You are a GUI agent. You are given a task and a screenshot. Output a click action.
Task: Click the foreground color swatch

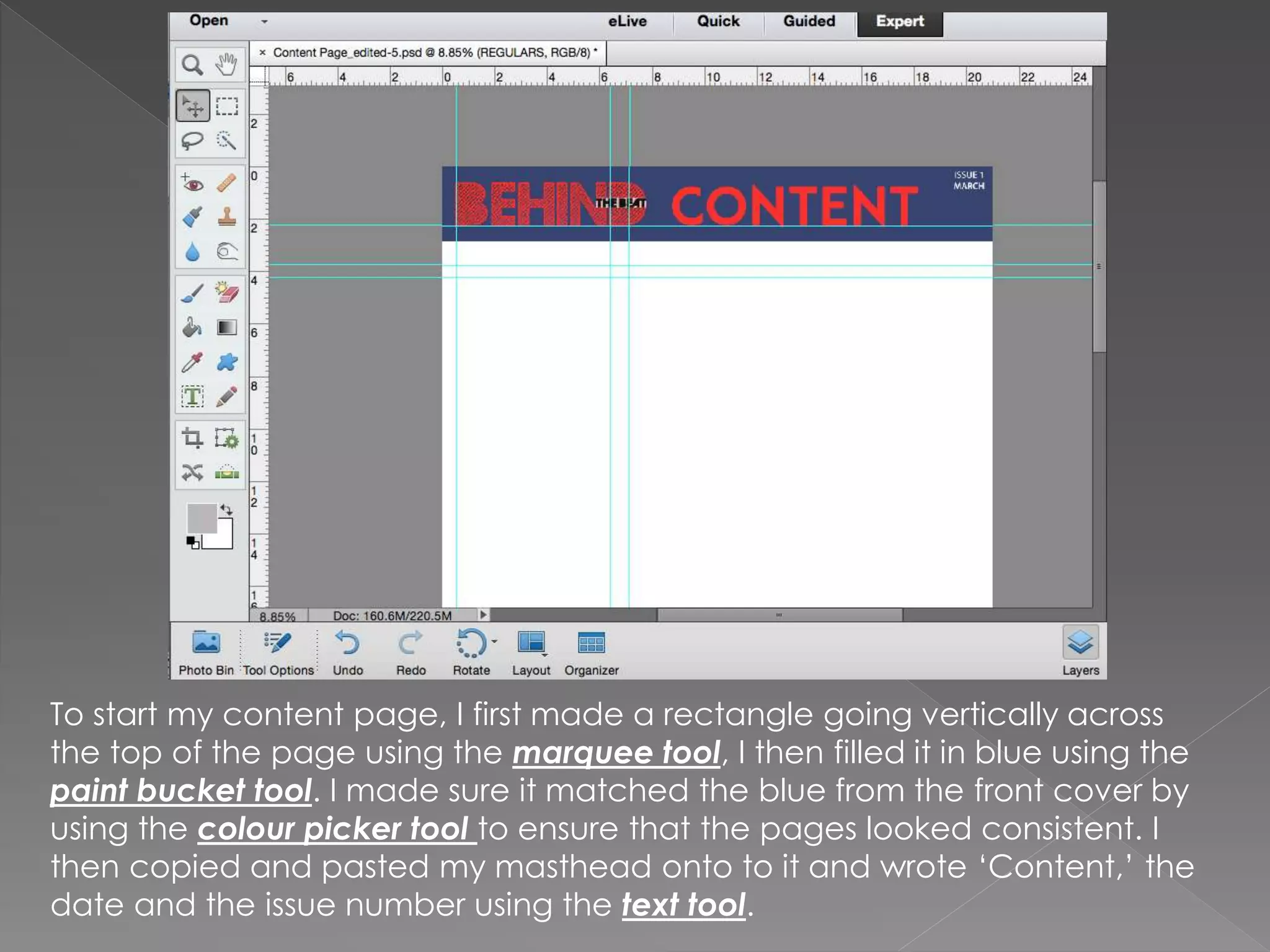pos(202,518)
